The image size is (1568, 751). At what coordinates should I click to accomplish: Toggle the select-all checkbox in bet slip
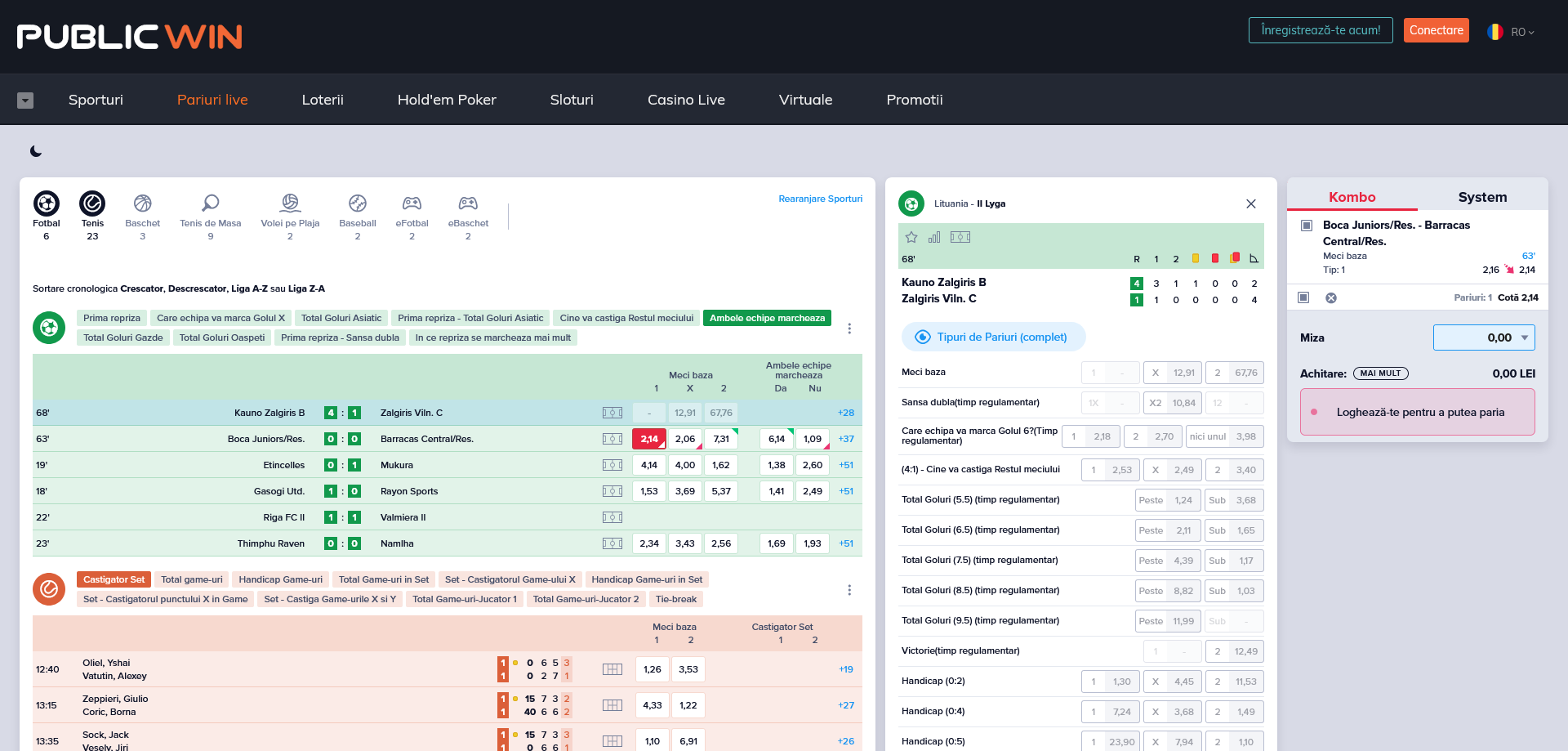pyautogui.click(x=1303, y=297)
